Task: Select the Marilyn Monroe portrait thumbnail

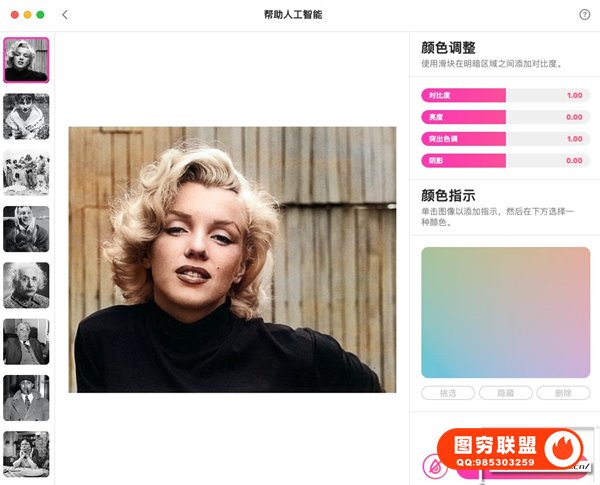Action: tap(26, 60)
